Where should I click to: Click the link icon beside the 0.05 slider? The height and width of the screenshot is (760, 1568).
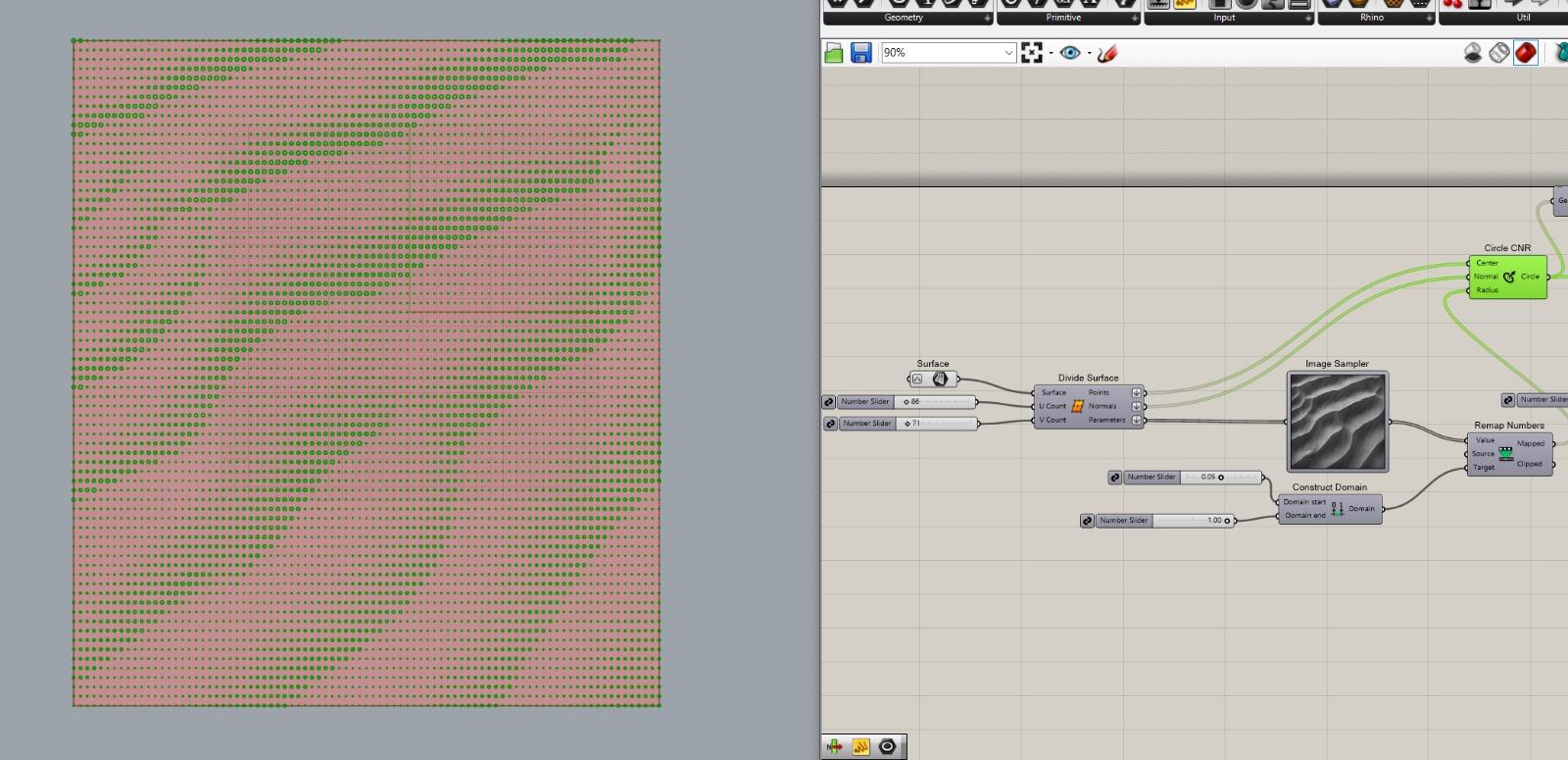1115,478
